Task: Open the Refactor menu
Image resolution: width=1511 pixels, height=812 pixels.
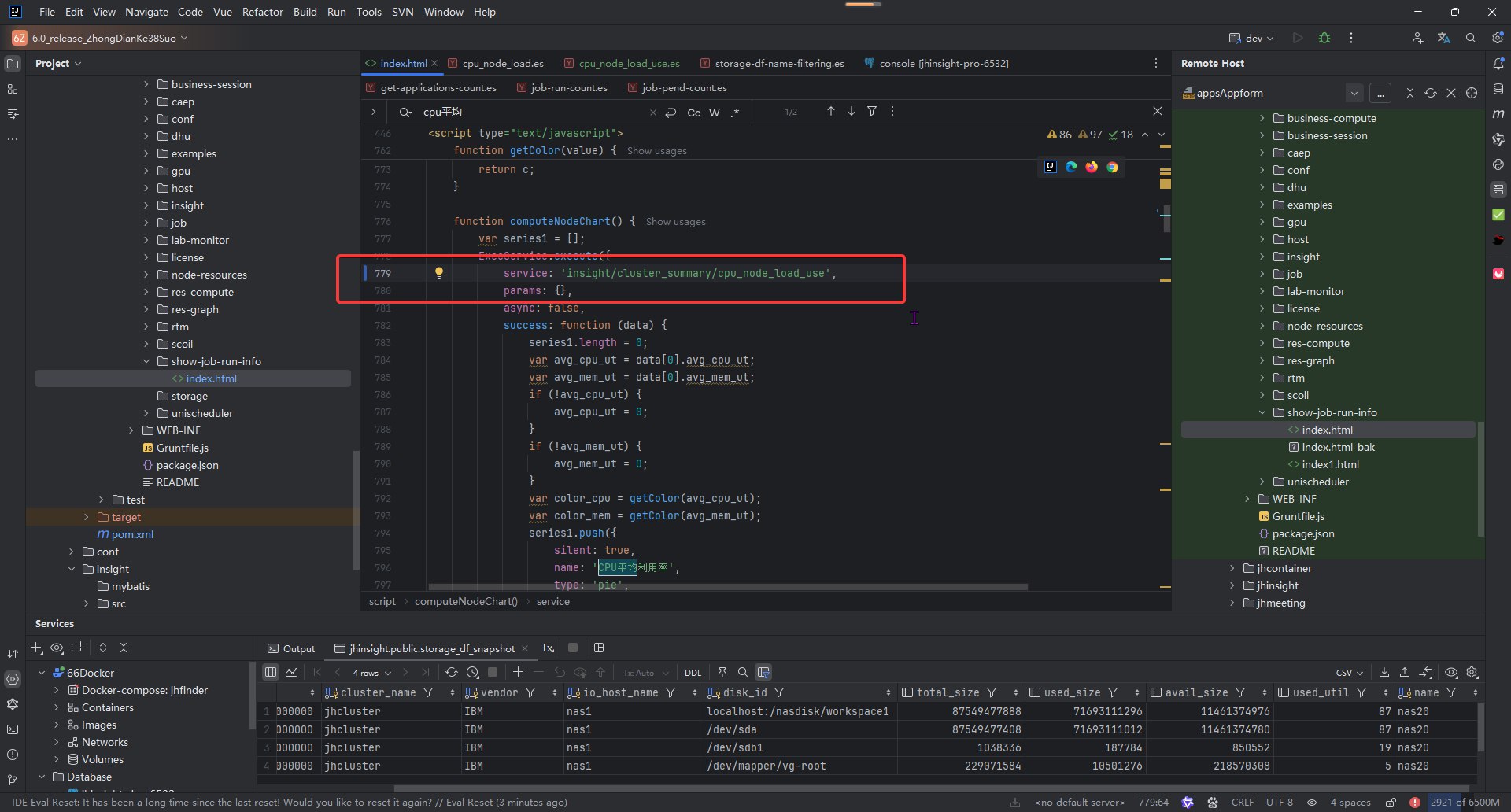Action: (x=262, y=12)
